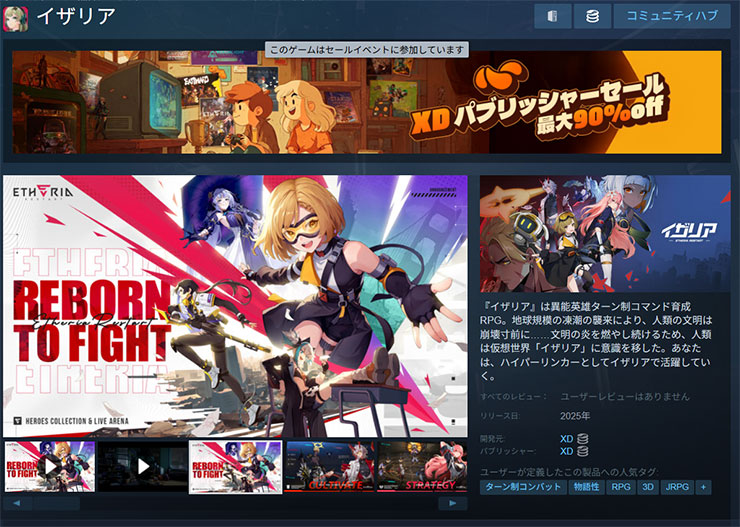This screenshot has width=740, height=527.
Task: Click the game description paragraph beginning 『イザリア』は
Action: (597, 341)
